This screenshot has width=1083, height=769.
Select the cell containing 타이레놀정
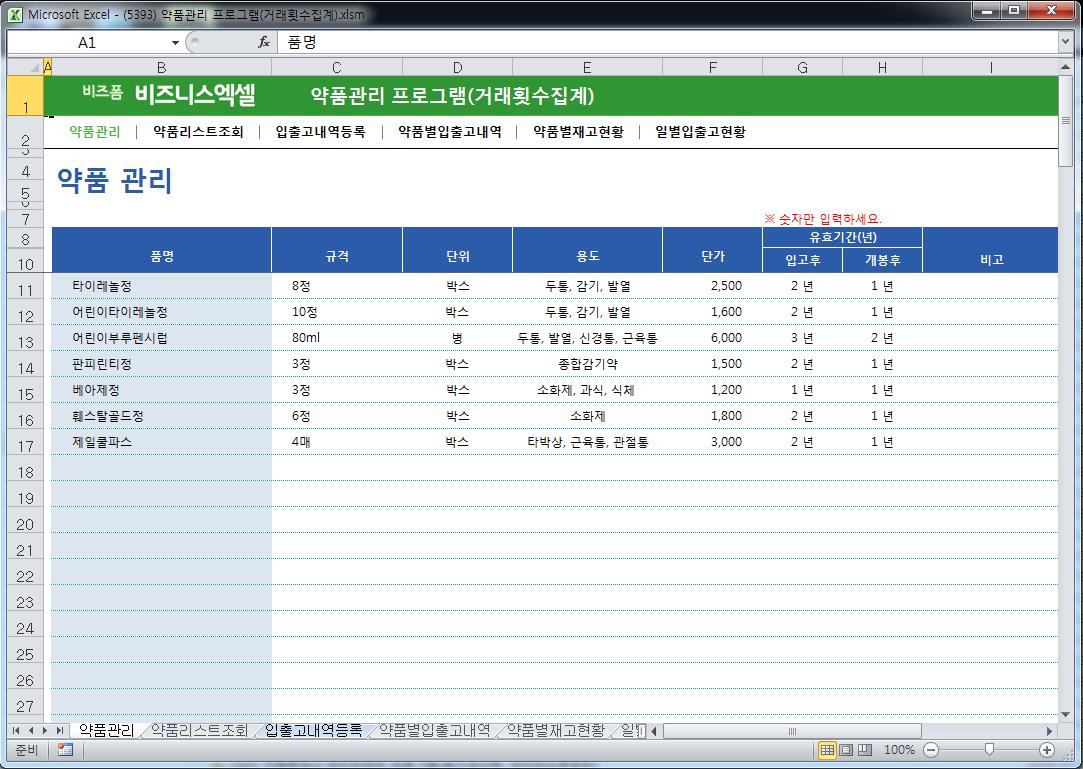(x=160, y=286)
